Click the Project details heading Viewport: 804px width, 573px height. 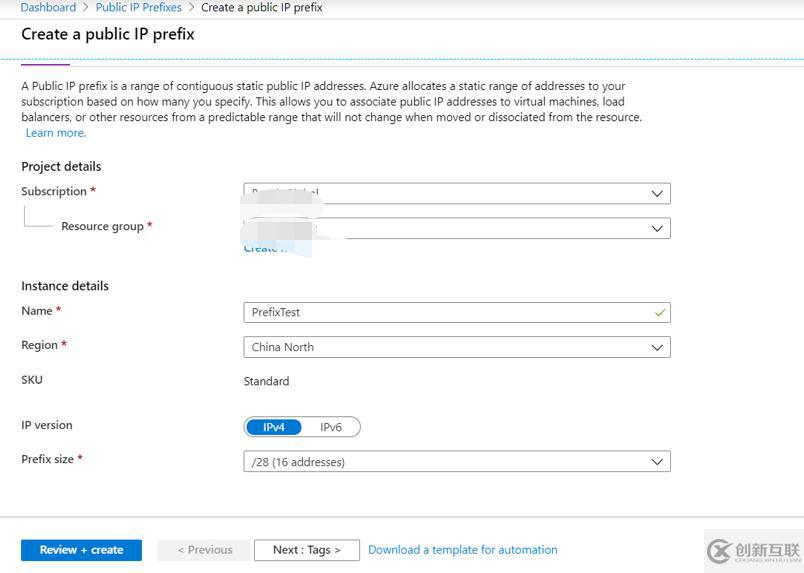61,167
